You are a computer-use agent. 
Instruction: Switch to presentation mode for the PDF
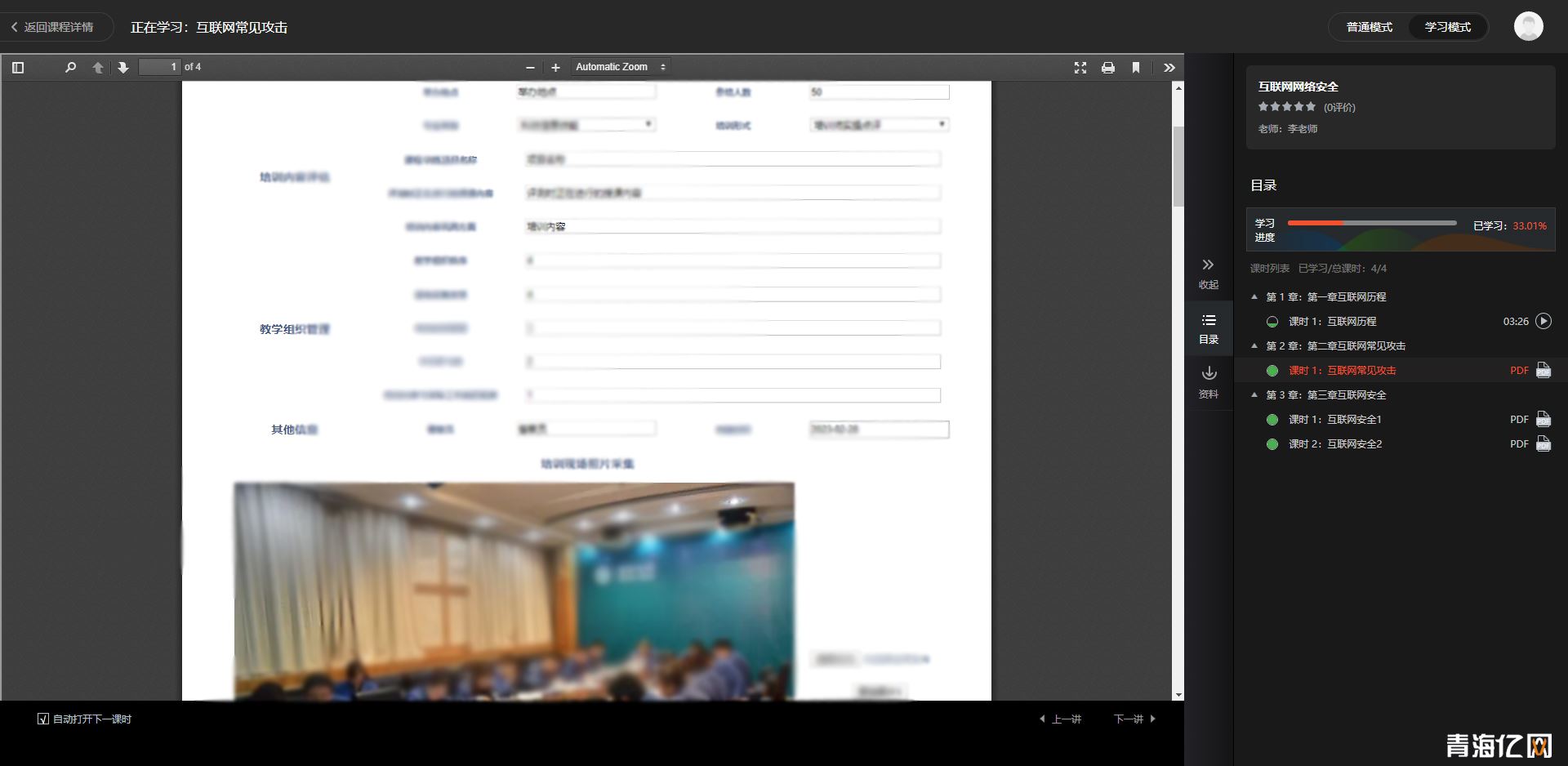pyautogui.click(x=1080, y=68)
